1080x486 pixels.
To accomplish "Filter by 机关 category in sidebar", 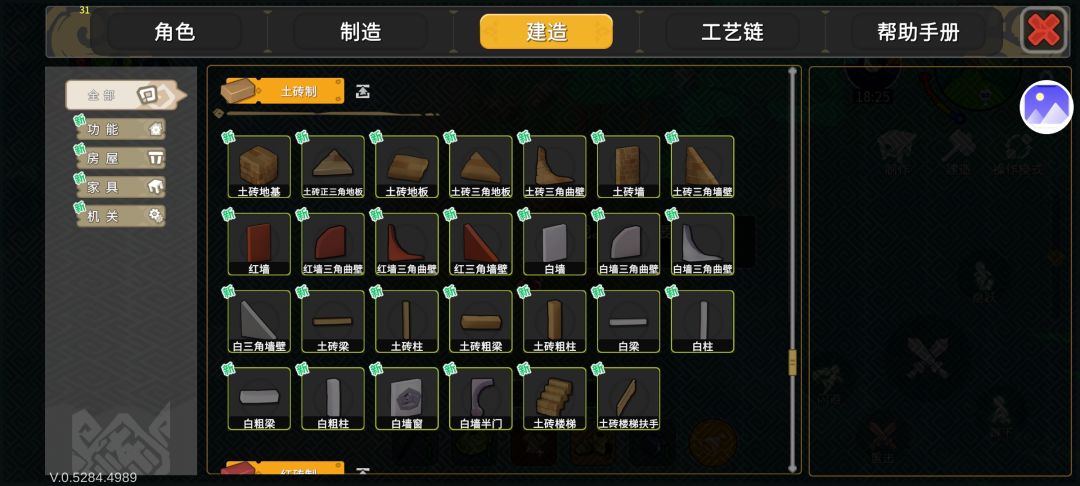I will (x=121, y=216).
